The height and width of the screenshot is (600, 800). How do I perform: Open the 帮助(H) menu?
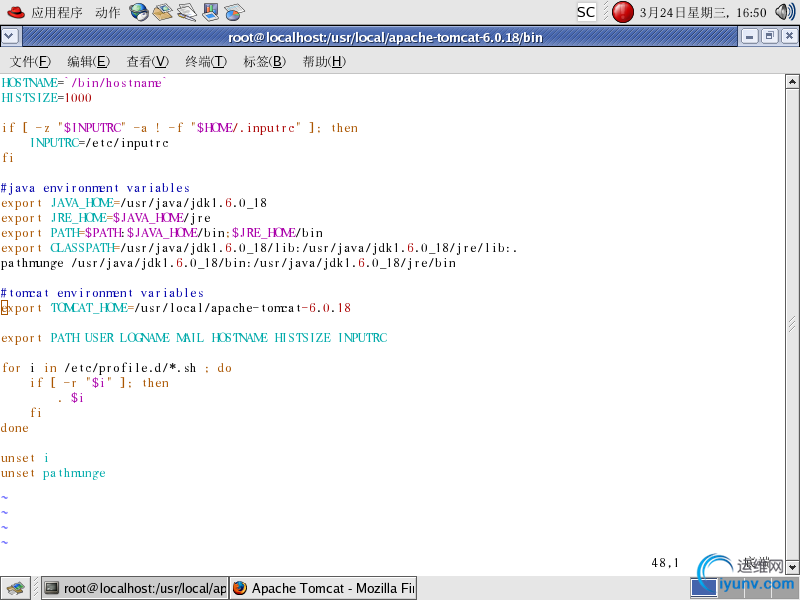tap(324, 62)
